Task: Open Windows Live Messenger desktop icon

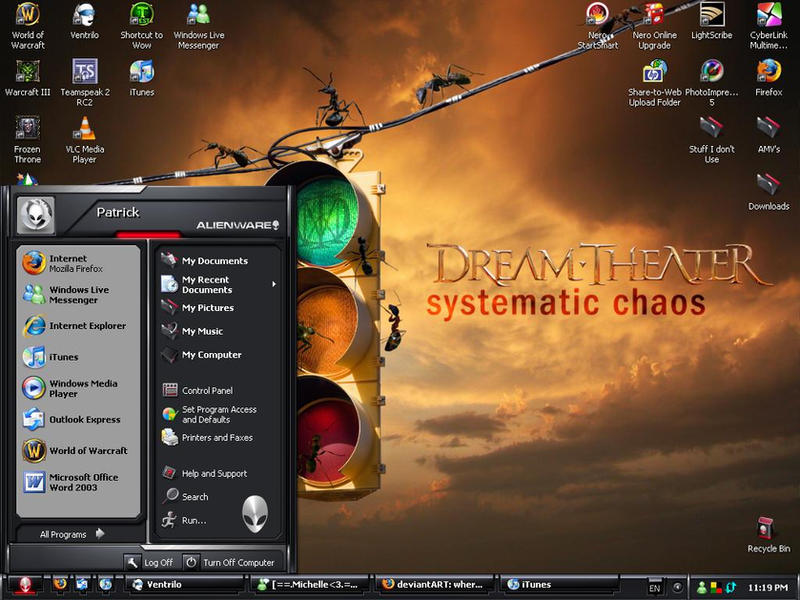Action: (198, 26)
